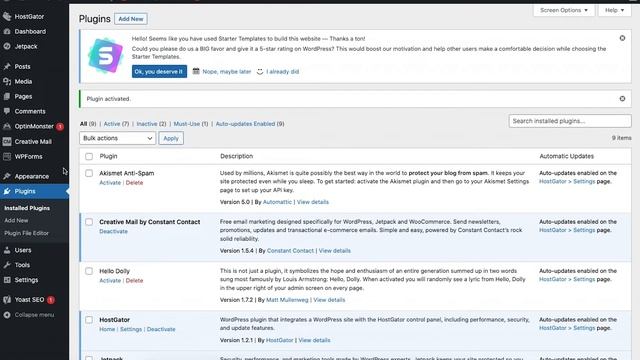Check the Hello Dolly checkbox
Image resolution: width=640 pixels, height=360 pixels.
(89, 271)
